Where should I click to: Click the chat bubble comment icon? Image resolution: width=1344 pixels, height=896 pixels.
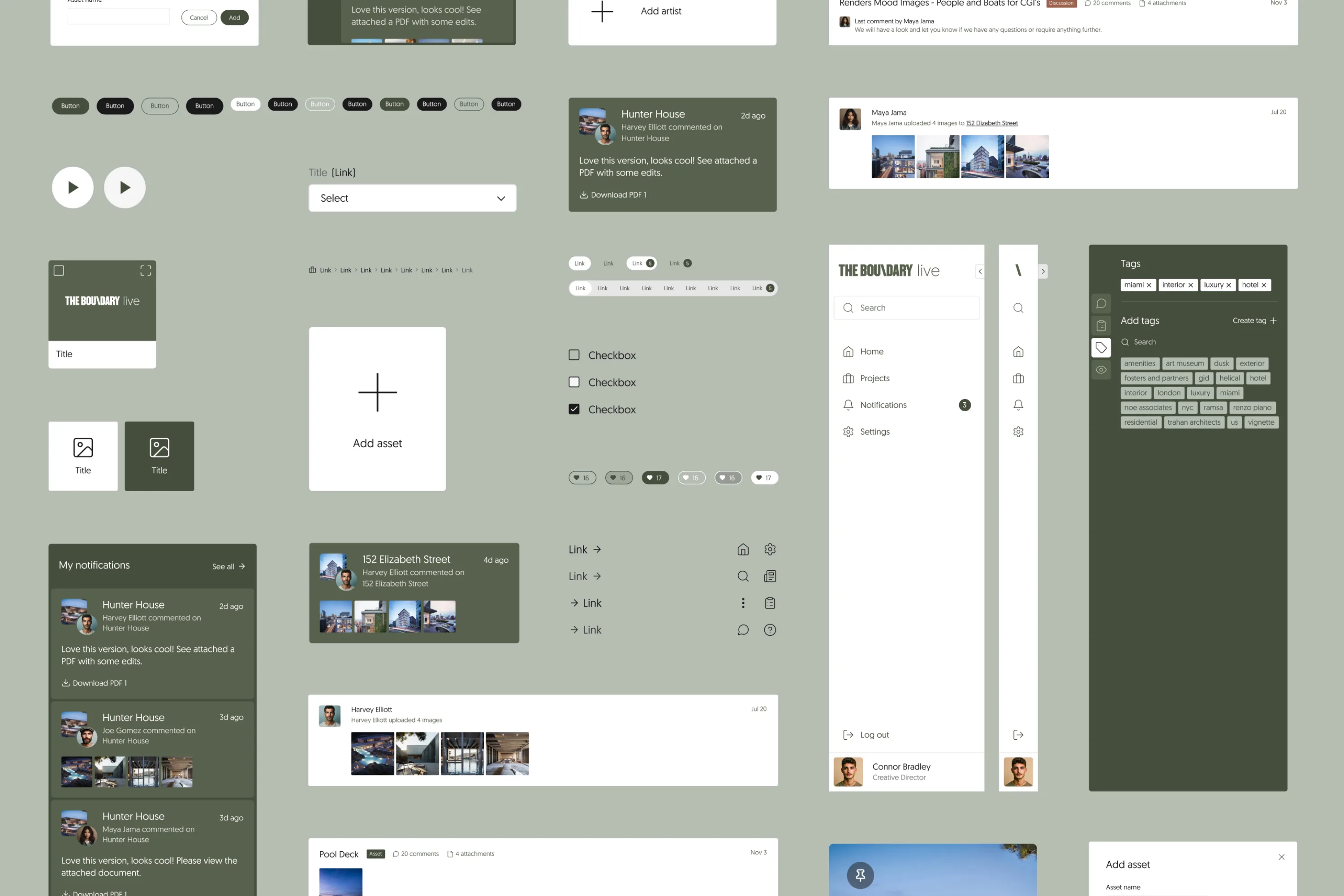click(x=743, y=630)
